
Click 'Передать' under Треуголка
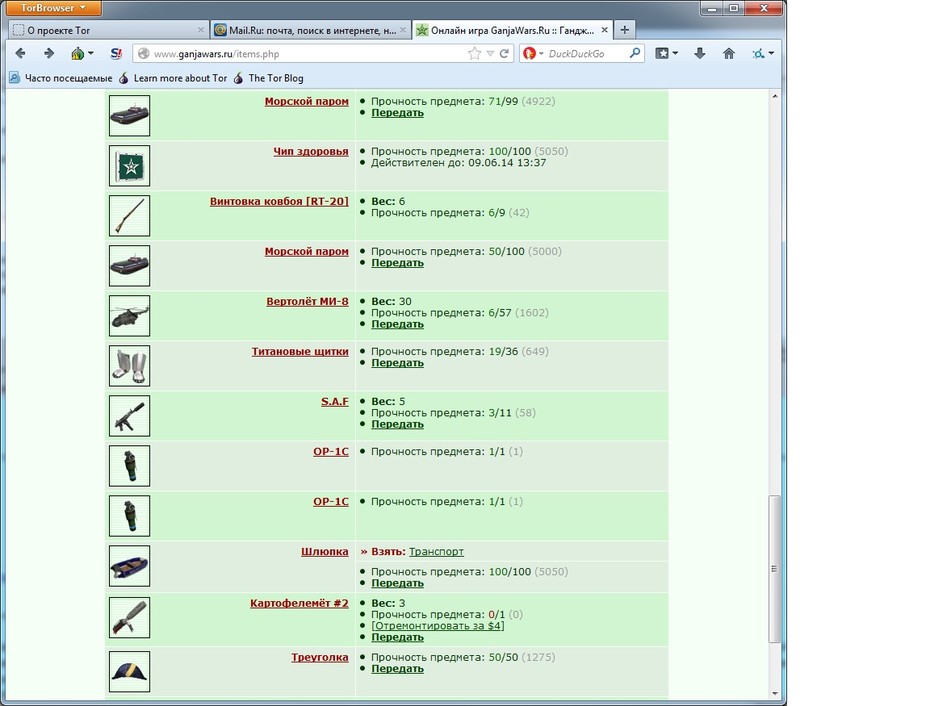coord(397,669)
